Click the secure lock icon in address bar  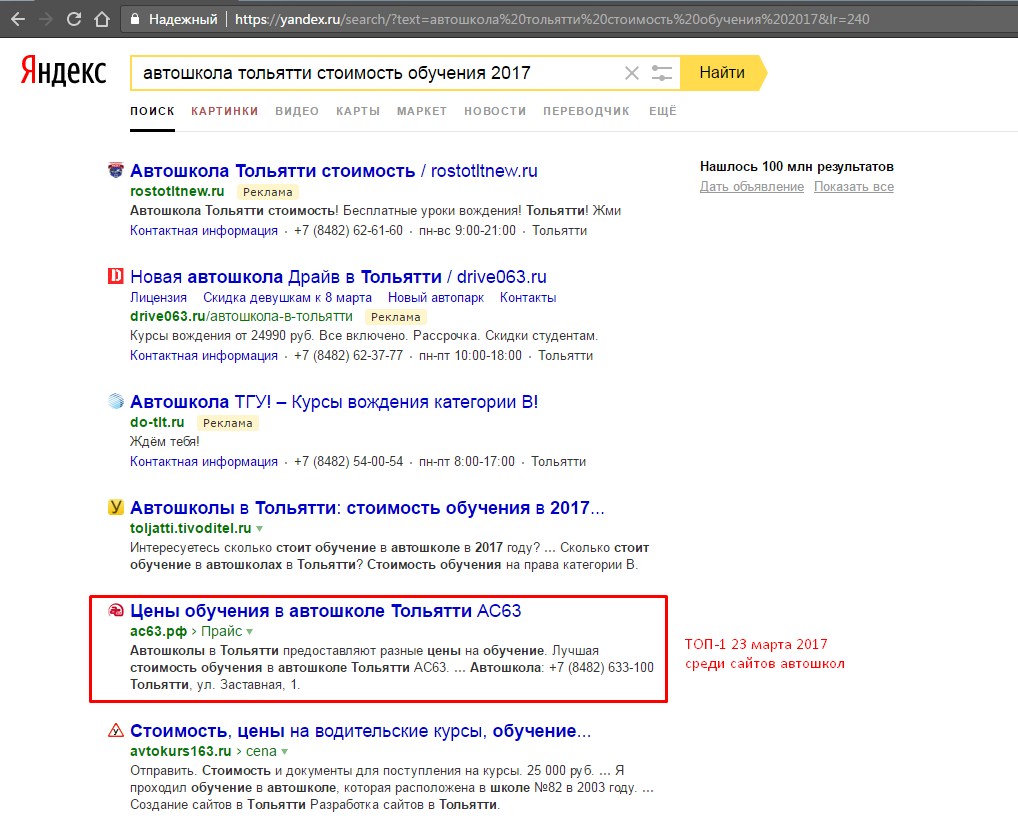click(135, 19)
